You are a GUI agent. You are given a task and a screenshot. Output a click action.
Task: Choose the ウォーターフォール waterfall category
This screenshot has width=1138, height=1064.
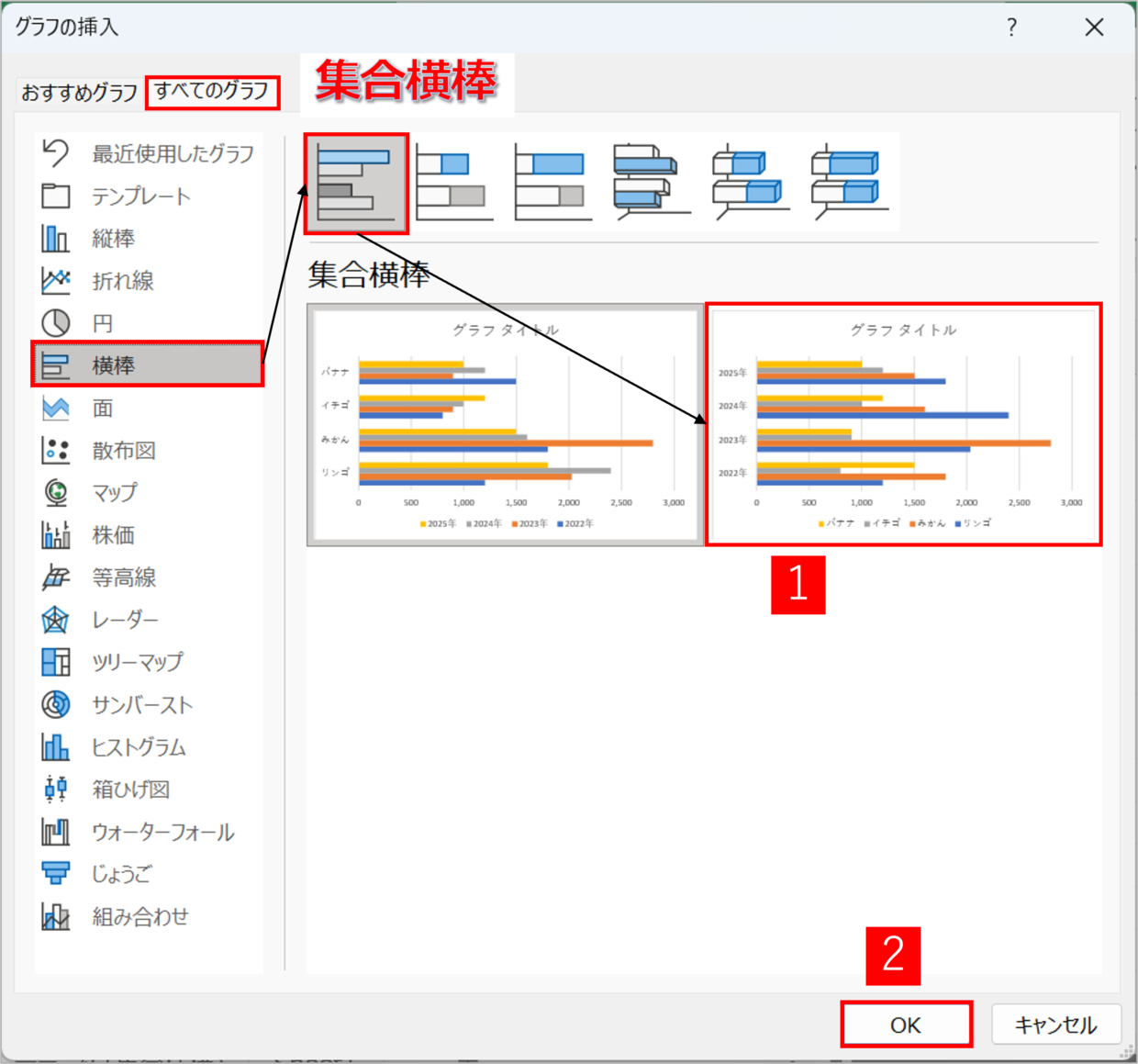pos(162,832)
